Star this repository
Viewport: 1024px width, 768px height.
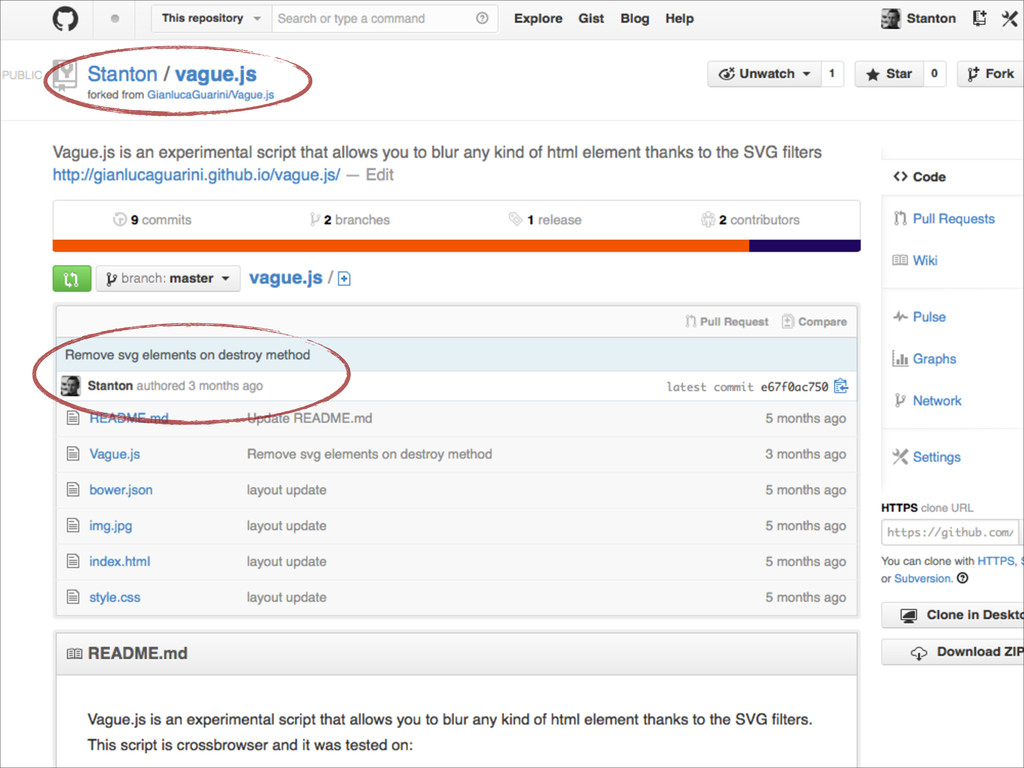tap(889, 74)
